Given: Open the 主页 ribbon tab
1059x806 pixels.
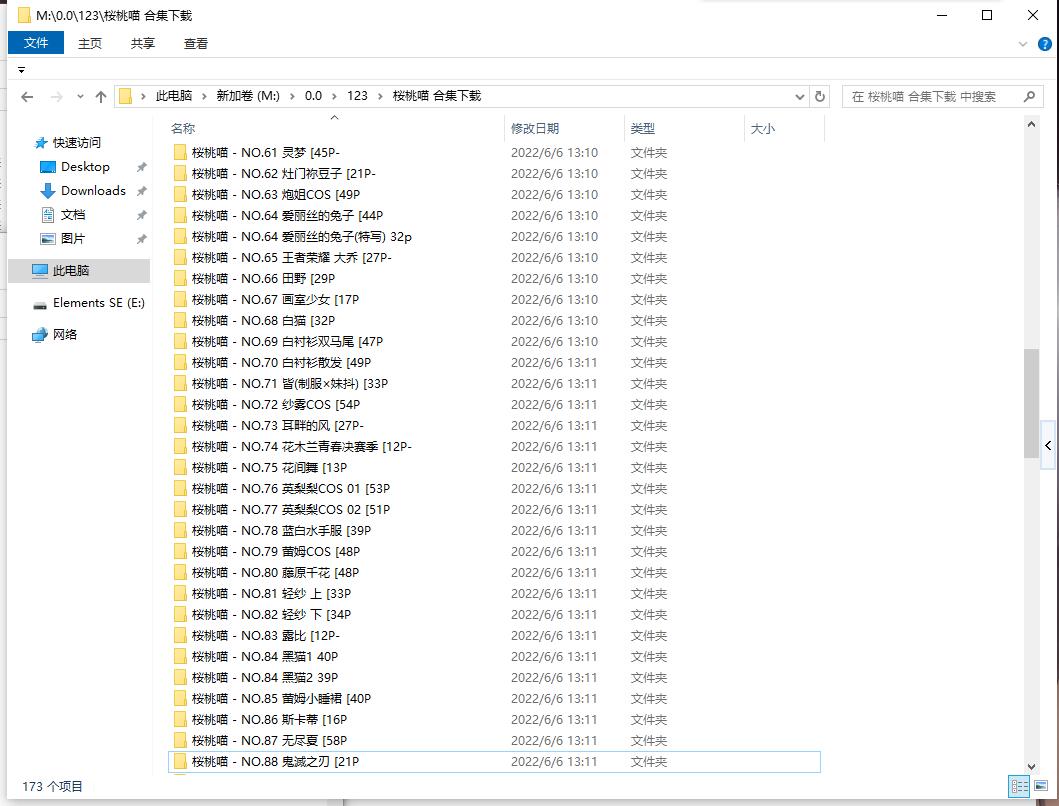Looking at the screenshot, I should [x=90, y=44].
